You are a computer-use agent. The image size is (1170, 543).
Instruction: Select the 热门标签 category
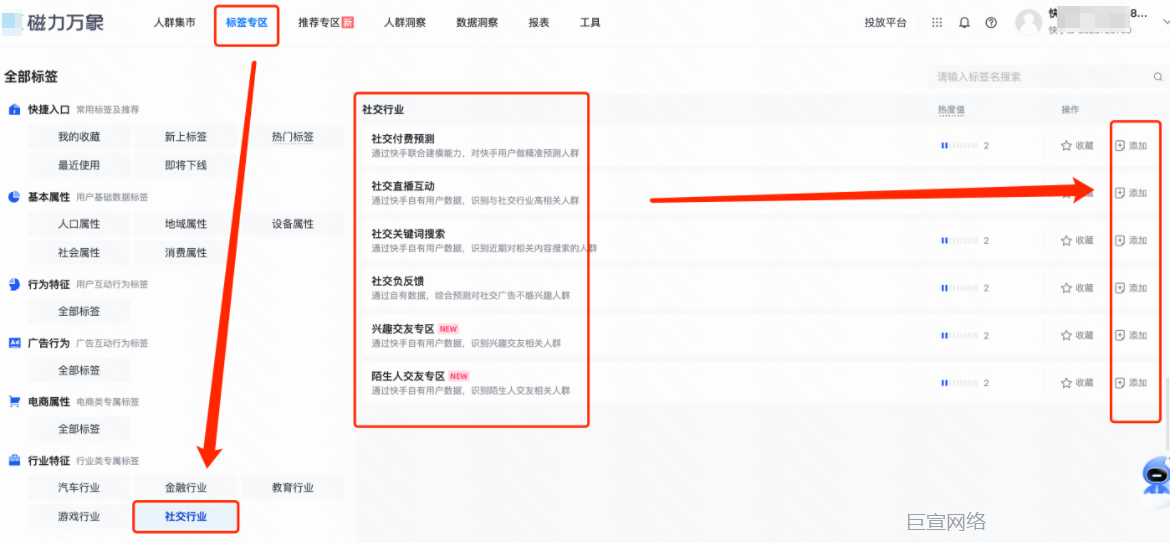pyautogui.click(x=292, y=137)
